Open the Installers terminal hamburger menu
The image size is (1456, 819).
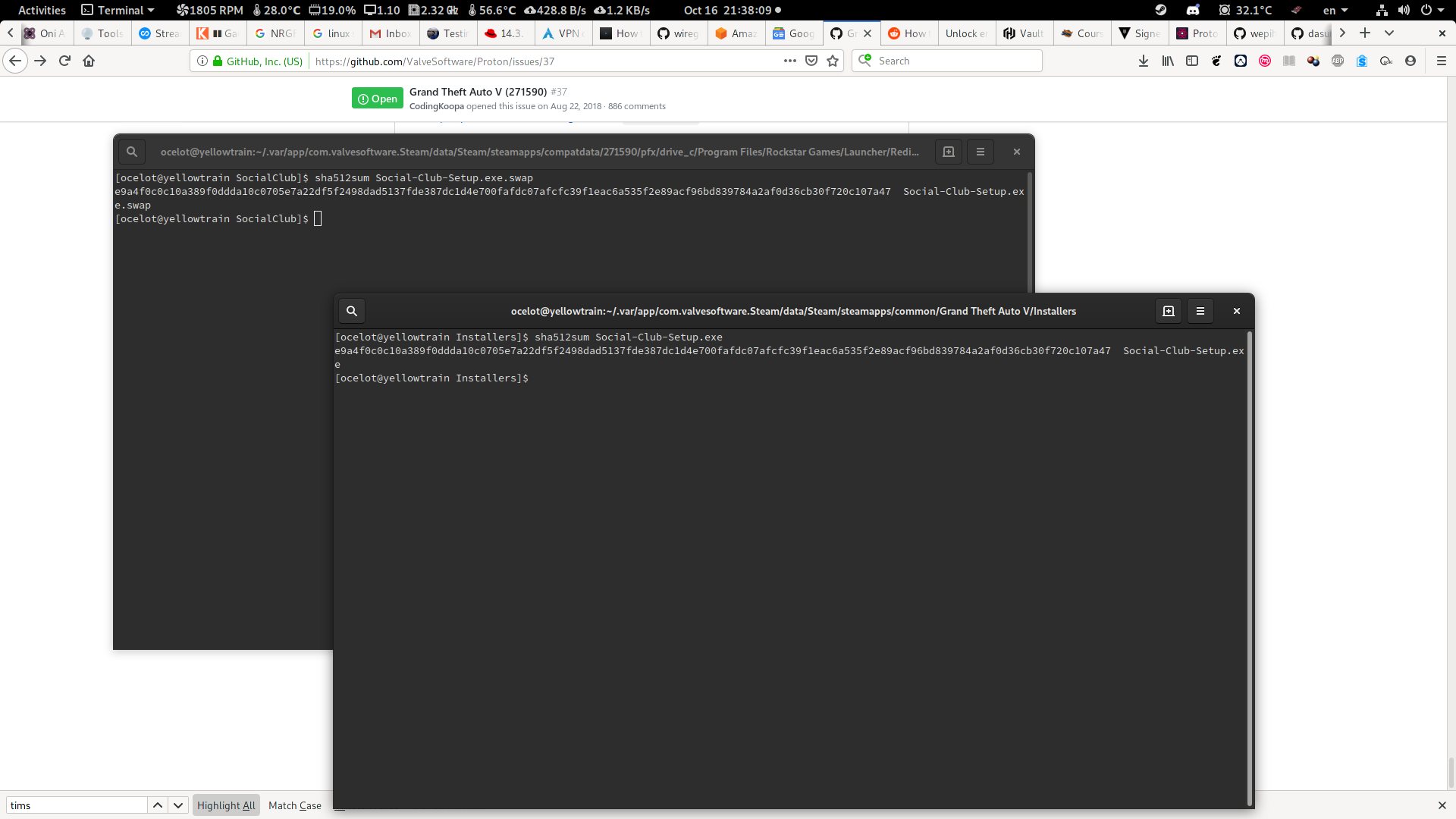[1200, 311]
